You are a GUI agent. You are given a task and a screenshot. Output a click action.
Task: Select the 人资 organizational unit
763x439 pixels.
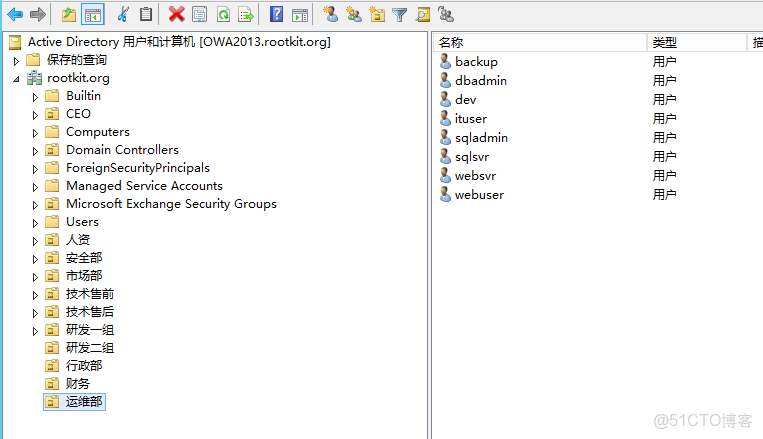pyautogui.click(x=78, y=240)
